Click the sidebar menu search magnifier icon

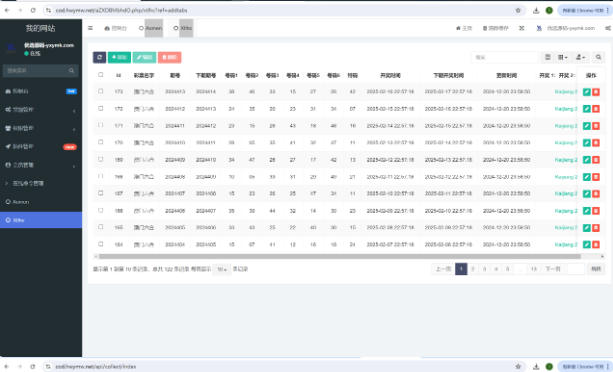coord(72,71)
